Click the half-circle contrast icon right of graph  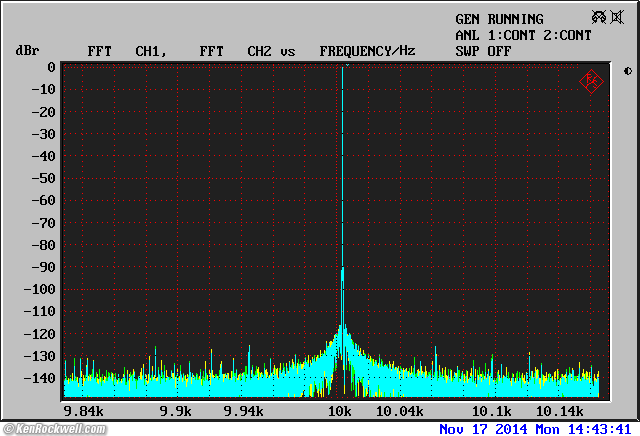click(627, 71)
